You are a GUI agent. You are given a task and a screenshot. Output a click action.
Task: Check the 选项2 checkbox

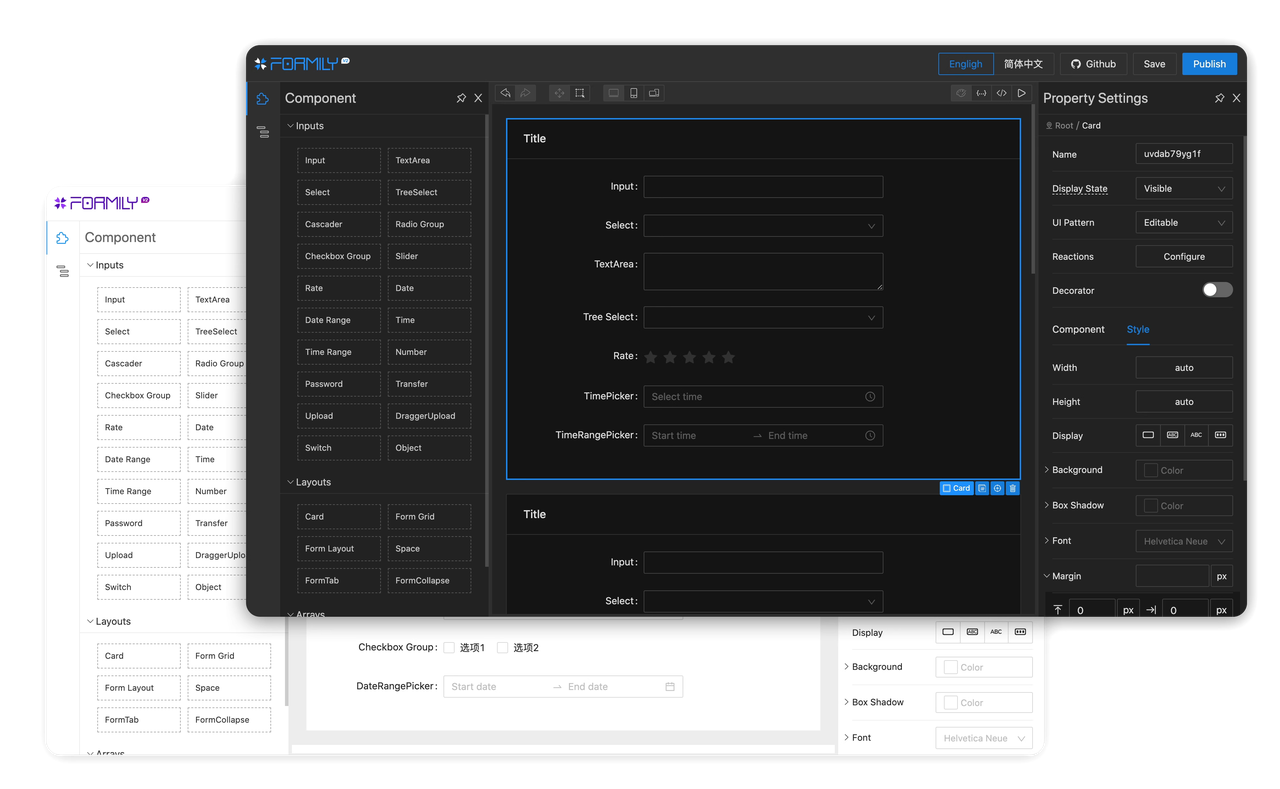[503, 648]
